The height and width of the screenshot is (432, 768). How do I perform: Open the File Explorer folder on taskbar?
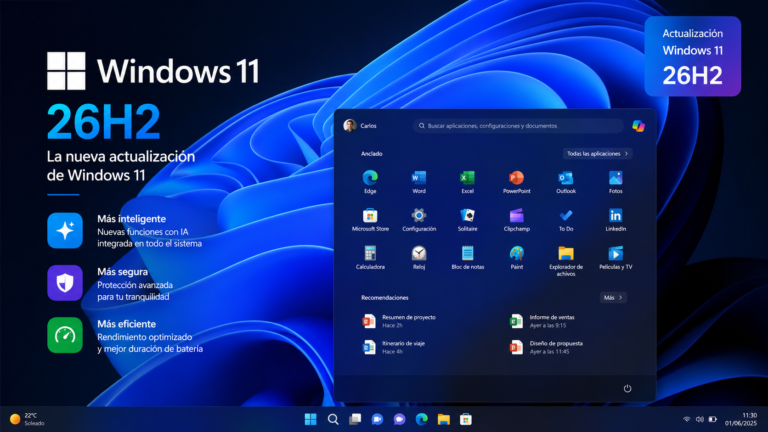444,419
